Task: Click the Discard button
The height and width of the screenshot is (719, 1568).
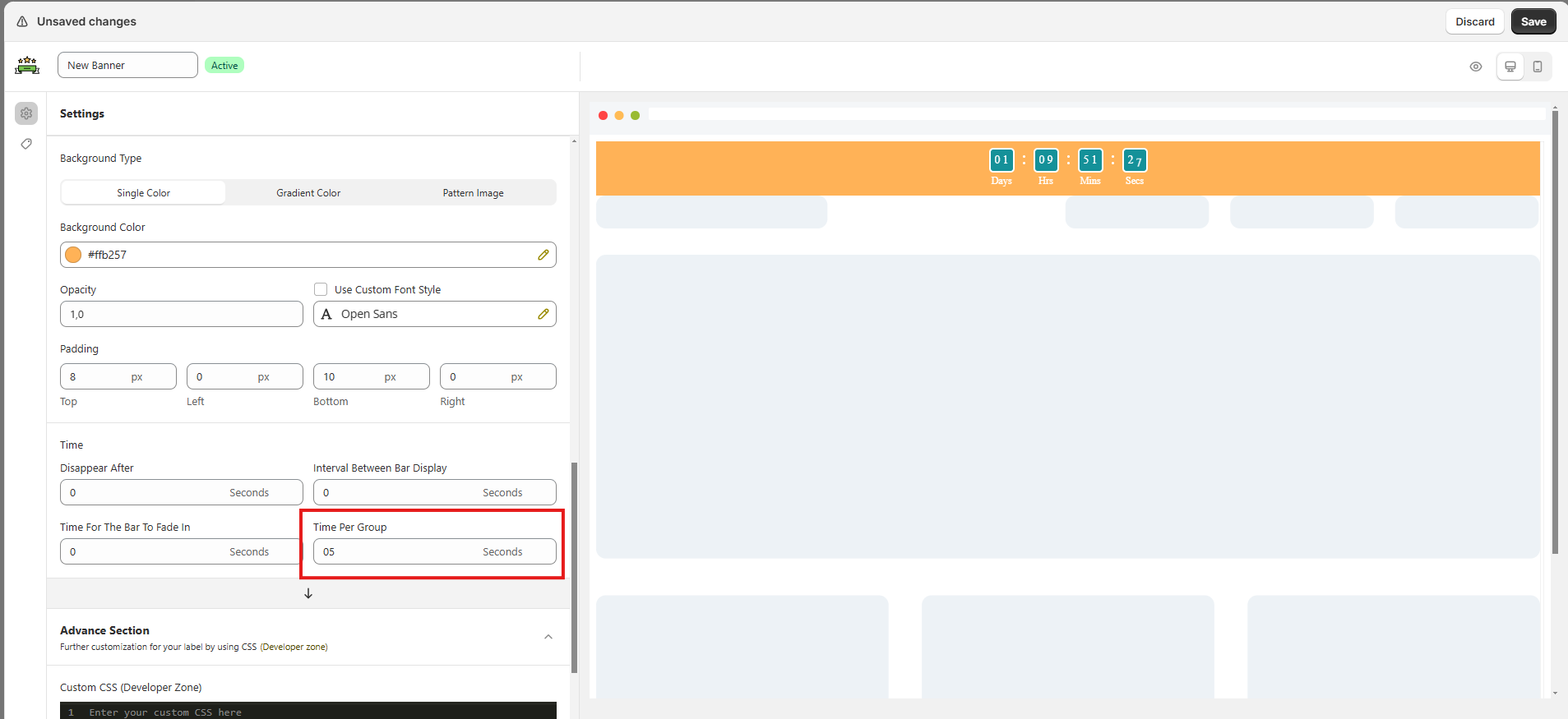Action: pos(1474,21)
